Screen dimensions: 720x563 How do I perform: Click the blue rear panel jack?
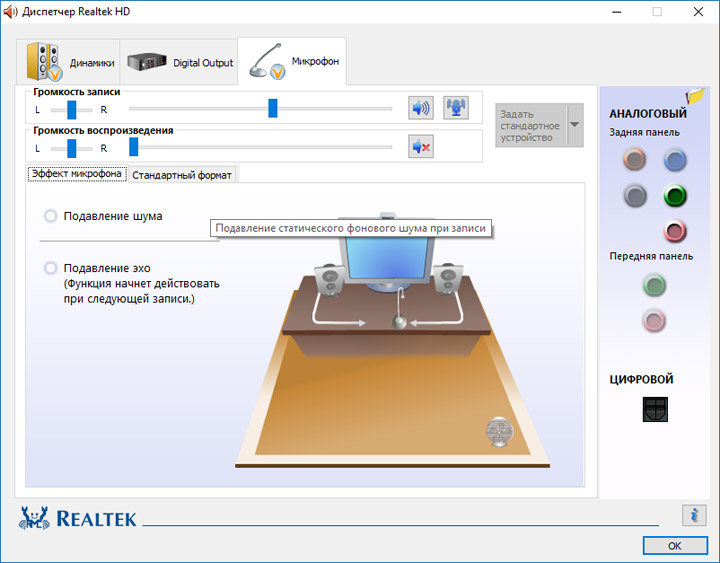coord(675,160)
